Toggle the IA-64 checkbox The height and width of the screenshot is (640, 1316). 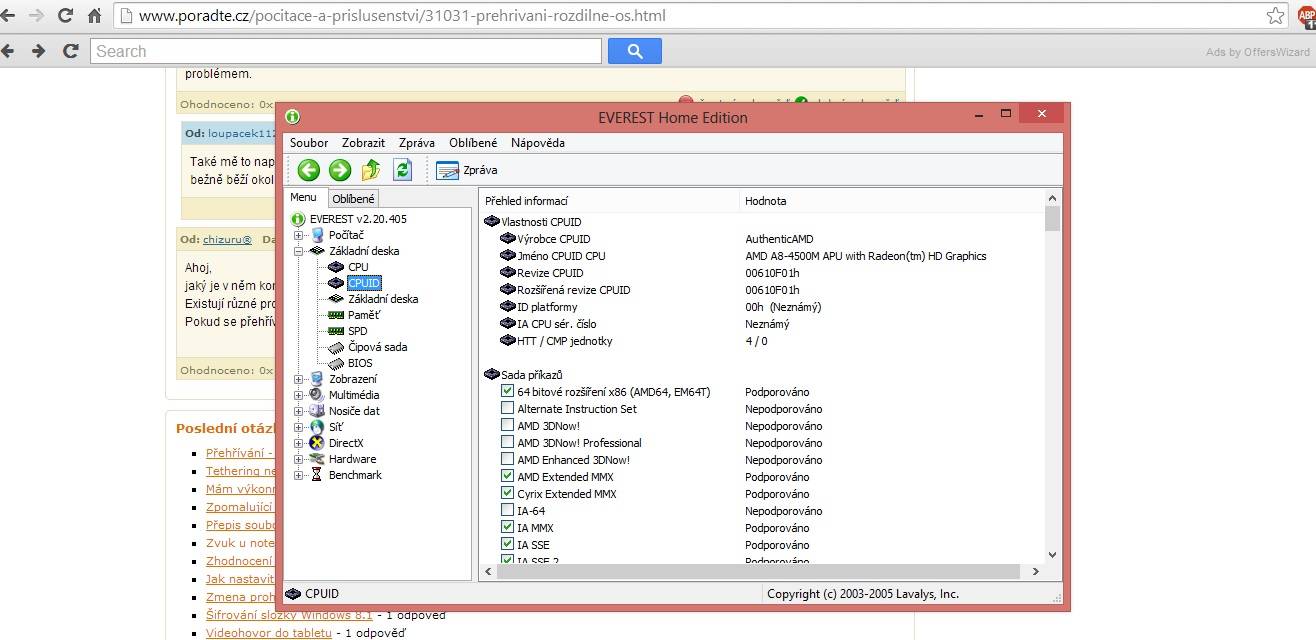(508, 511)
